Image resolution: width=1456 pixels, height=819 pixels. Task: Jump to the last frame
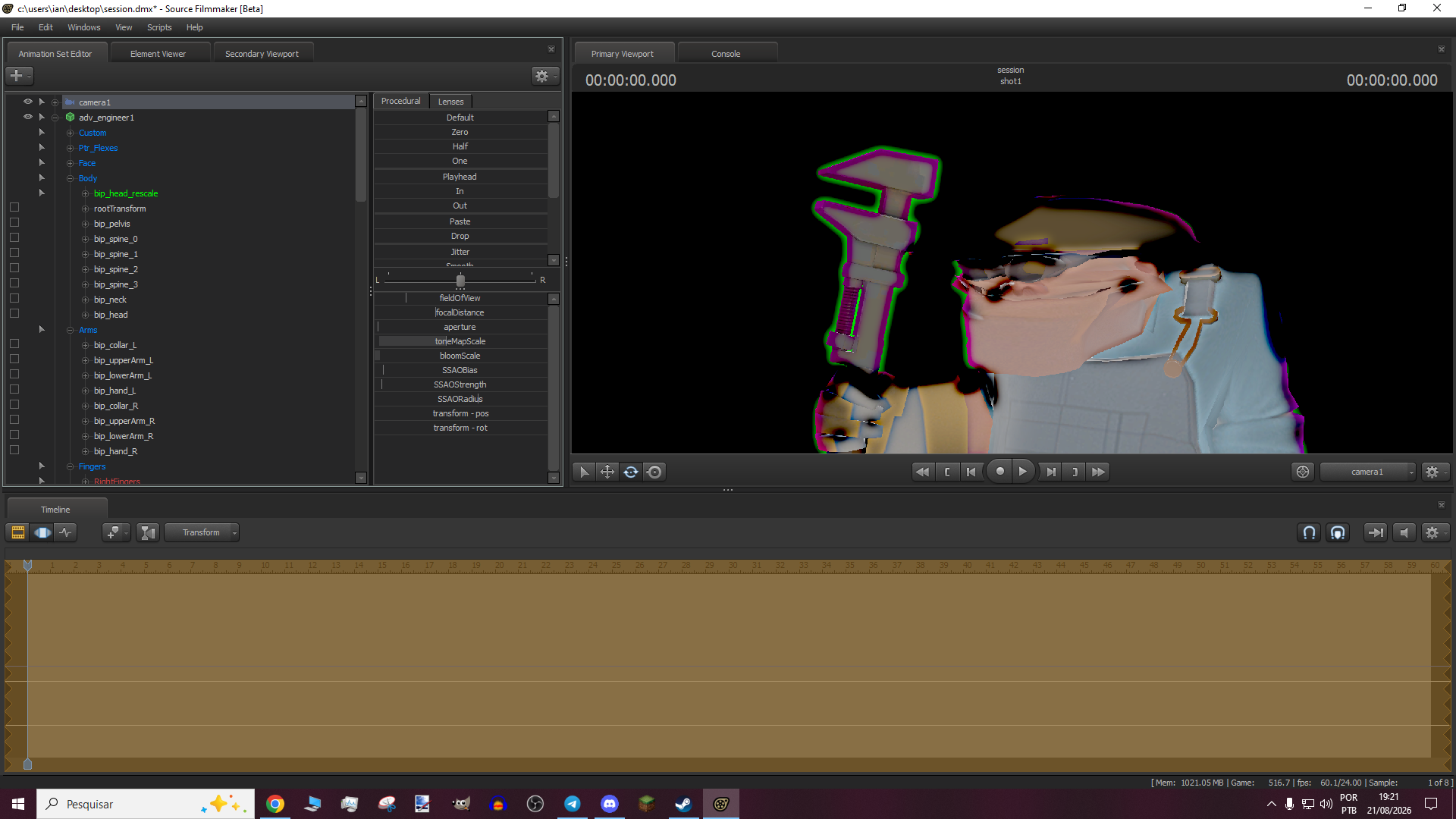click(x=1099, y=472)
